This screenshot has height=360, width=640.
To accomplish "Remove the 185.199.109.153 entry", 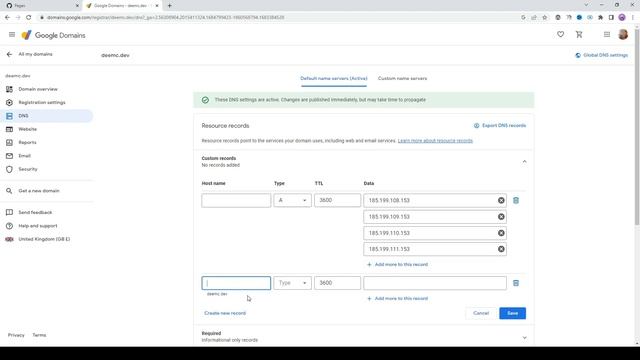I will tap(501, 217).
